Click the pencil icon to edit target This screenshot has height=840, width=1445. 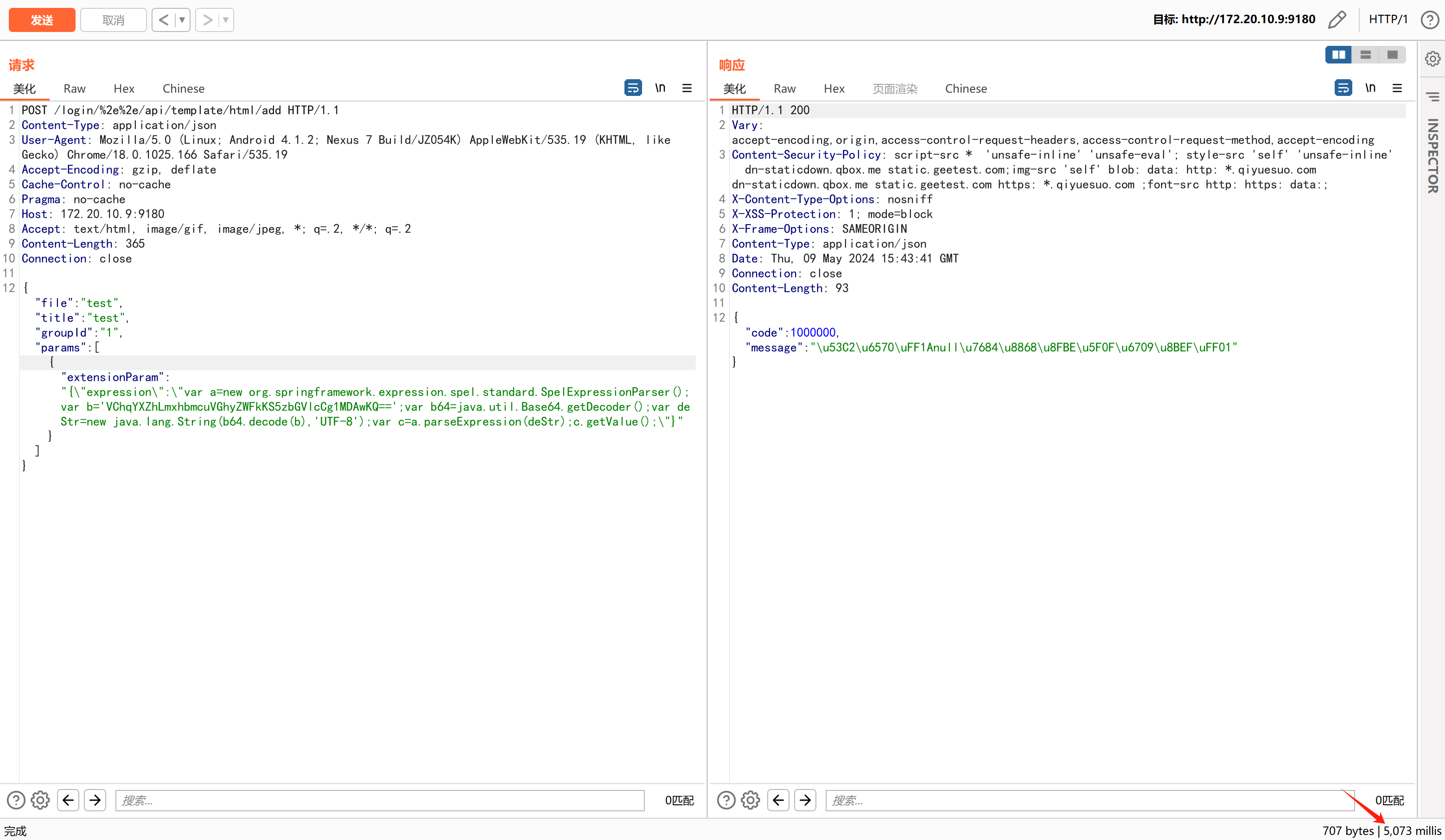(1337, 19)
